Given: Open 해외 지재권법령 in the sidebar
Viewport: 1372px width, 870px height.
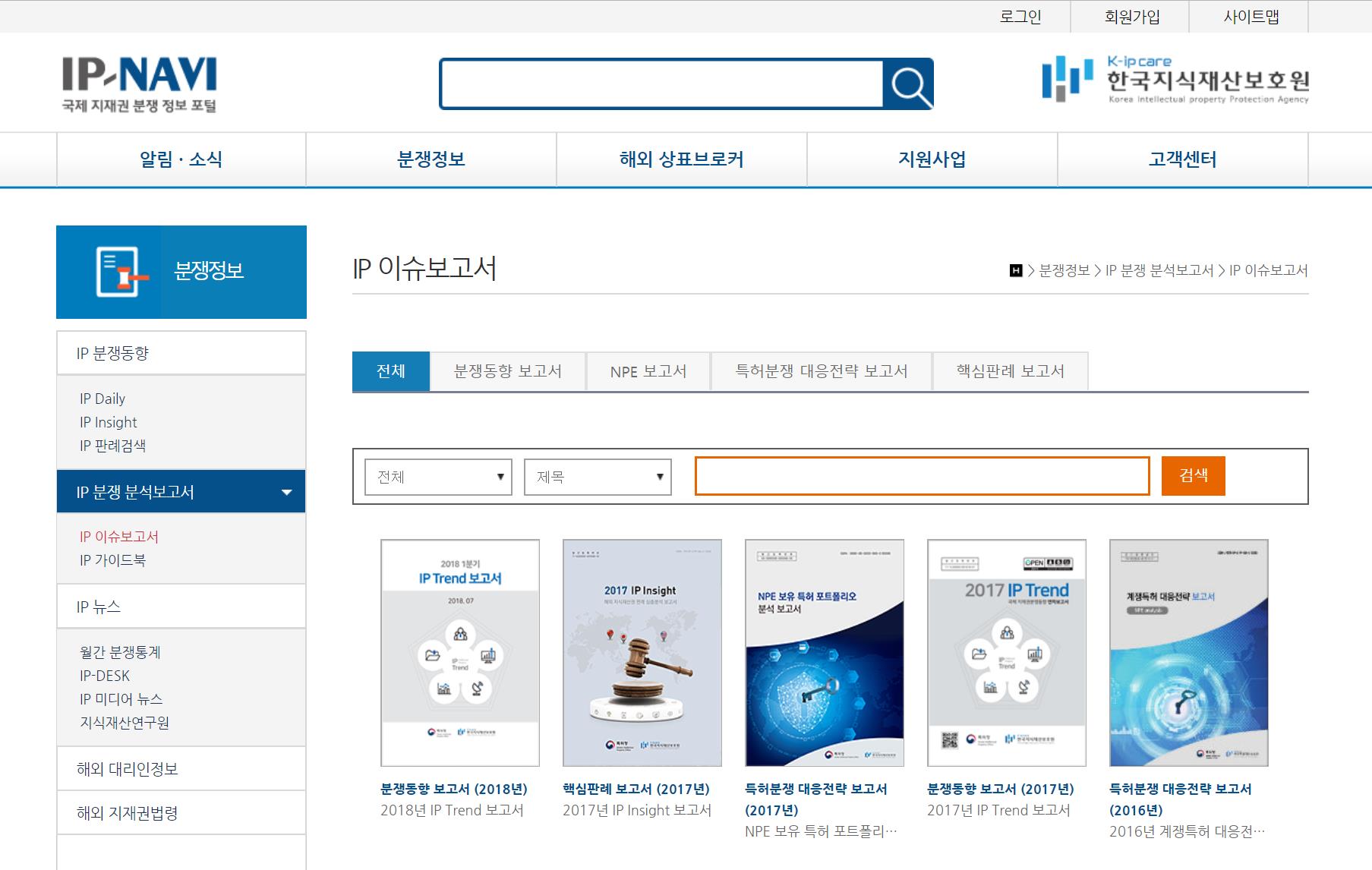Looking at the screenshot, I should tap(181, 813).
